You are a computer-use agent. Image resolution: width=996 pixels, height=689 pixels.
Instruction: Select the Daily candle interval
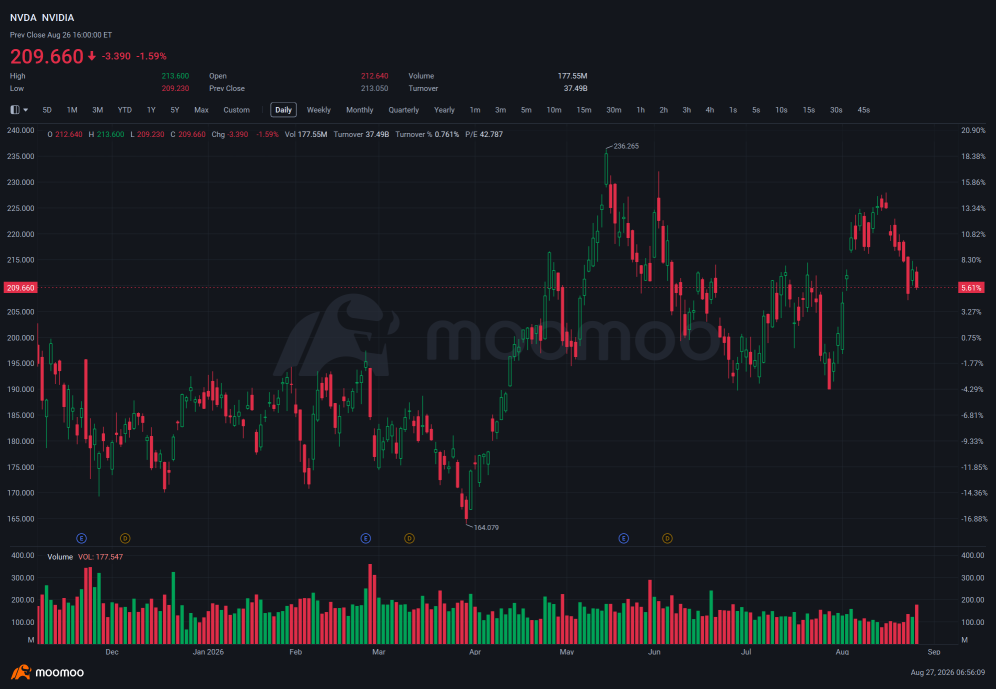283,110
